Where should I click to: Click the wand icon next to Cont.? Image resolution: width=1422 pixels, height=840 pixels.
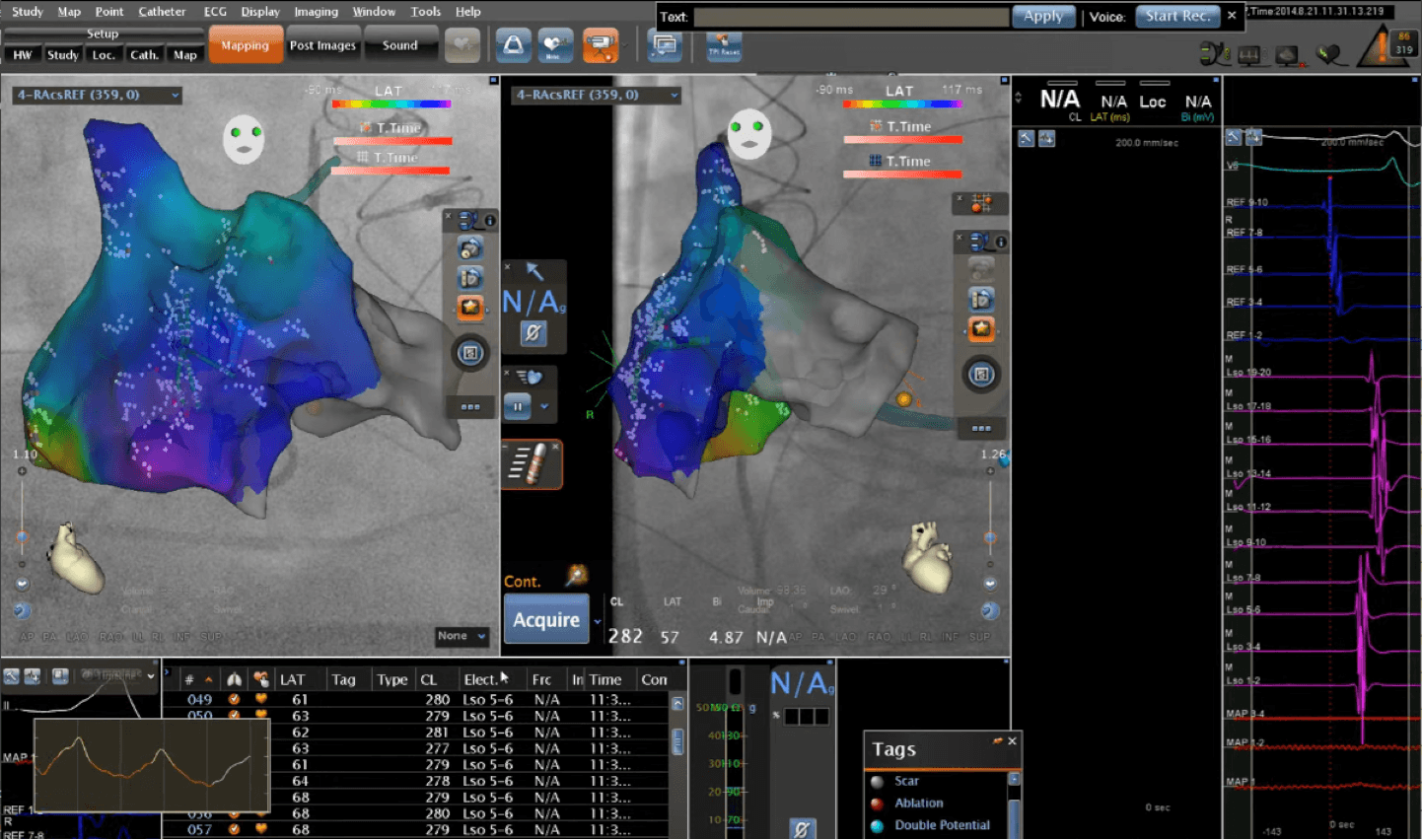click(577, 575)
